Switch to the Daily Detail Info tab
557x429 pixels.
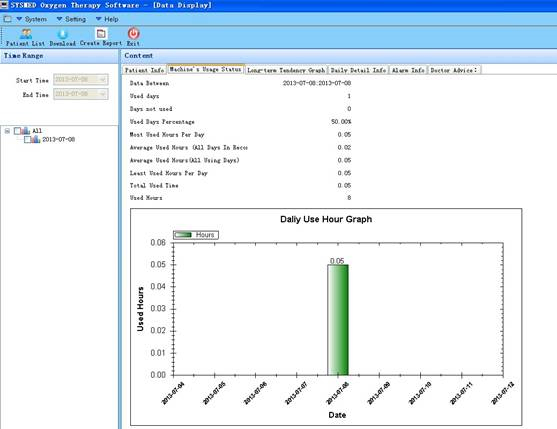click(x=358, y=70)
